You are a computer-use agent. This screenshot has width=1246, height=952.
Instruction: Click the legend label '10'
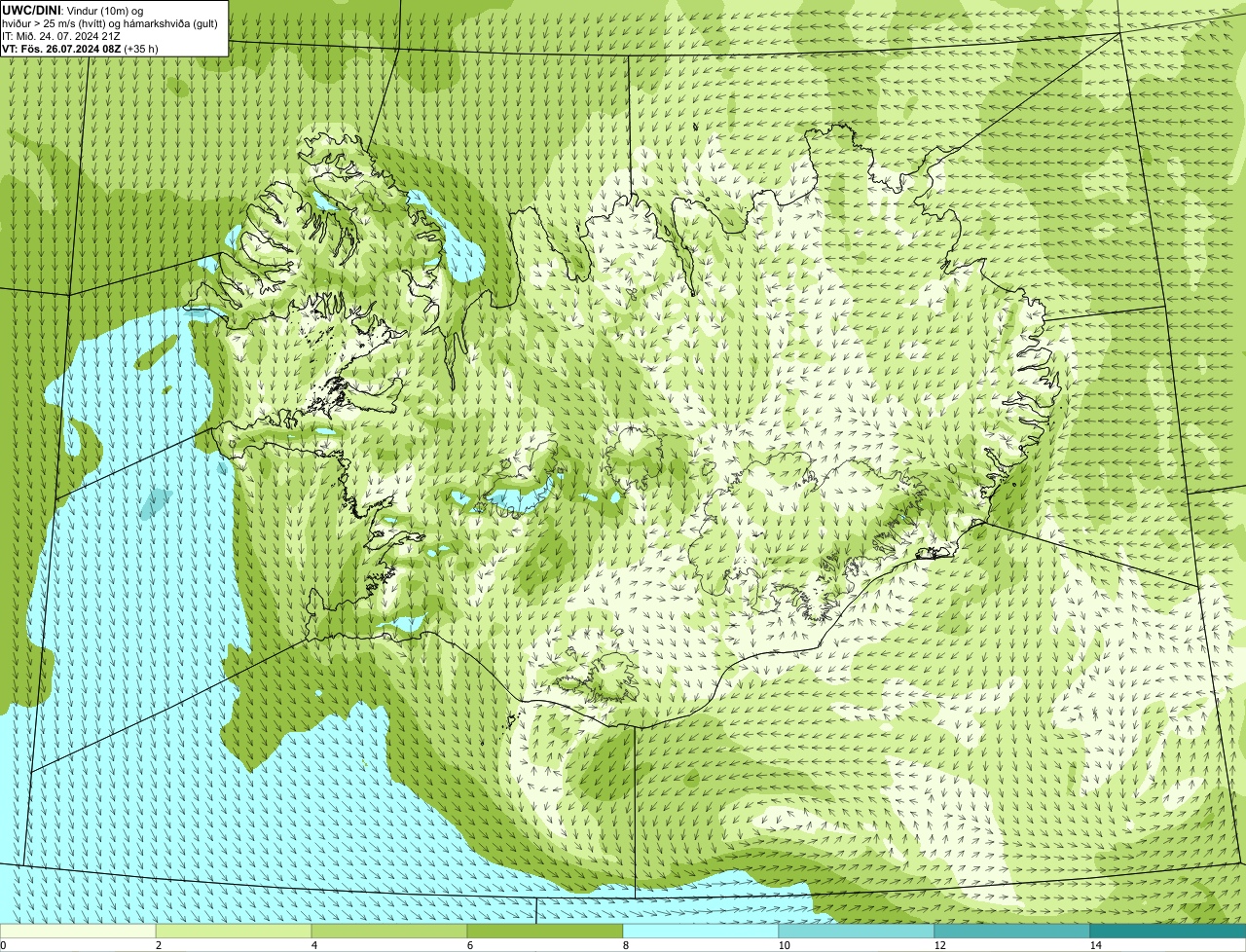(784, 945)
